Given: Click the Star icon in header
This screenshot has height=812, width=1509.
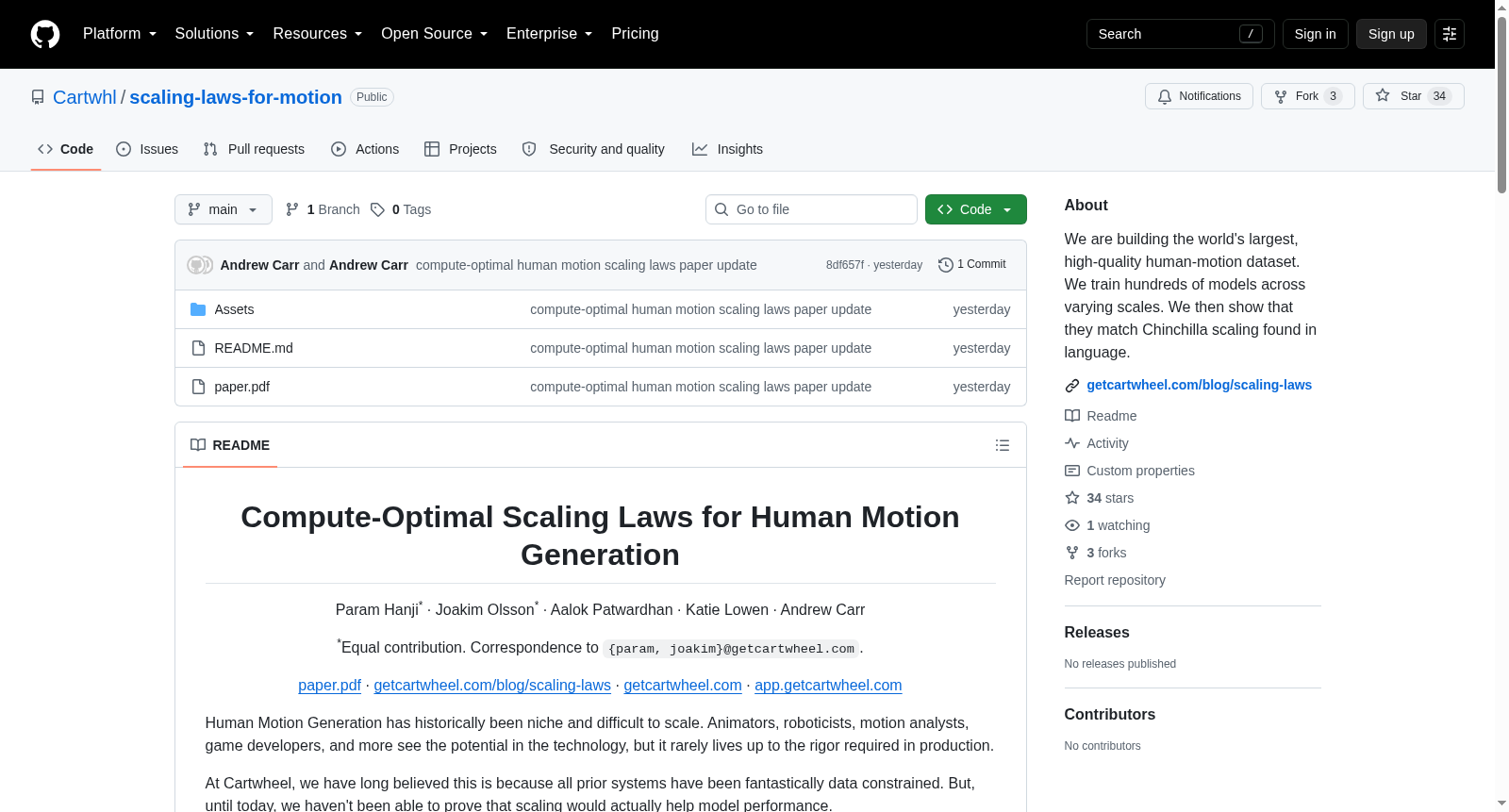Looking at the screenshot, I should (x=1383, y=95).
